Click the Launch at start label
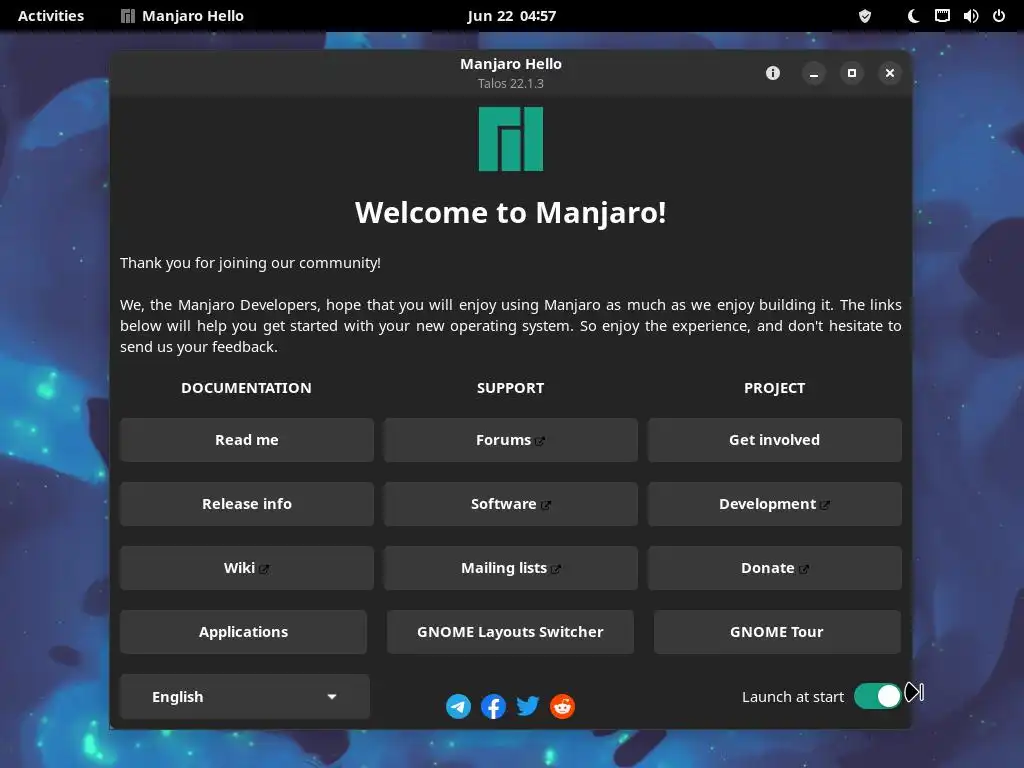 coord(793,697)
